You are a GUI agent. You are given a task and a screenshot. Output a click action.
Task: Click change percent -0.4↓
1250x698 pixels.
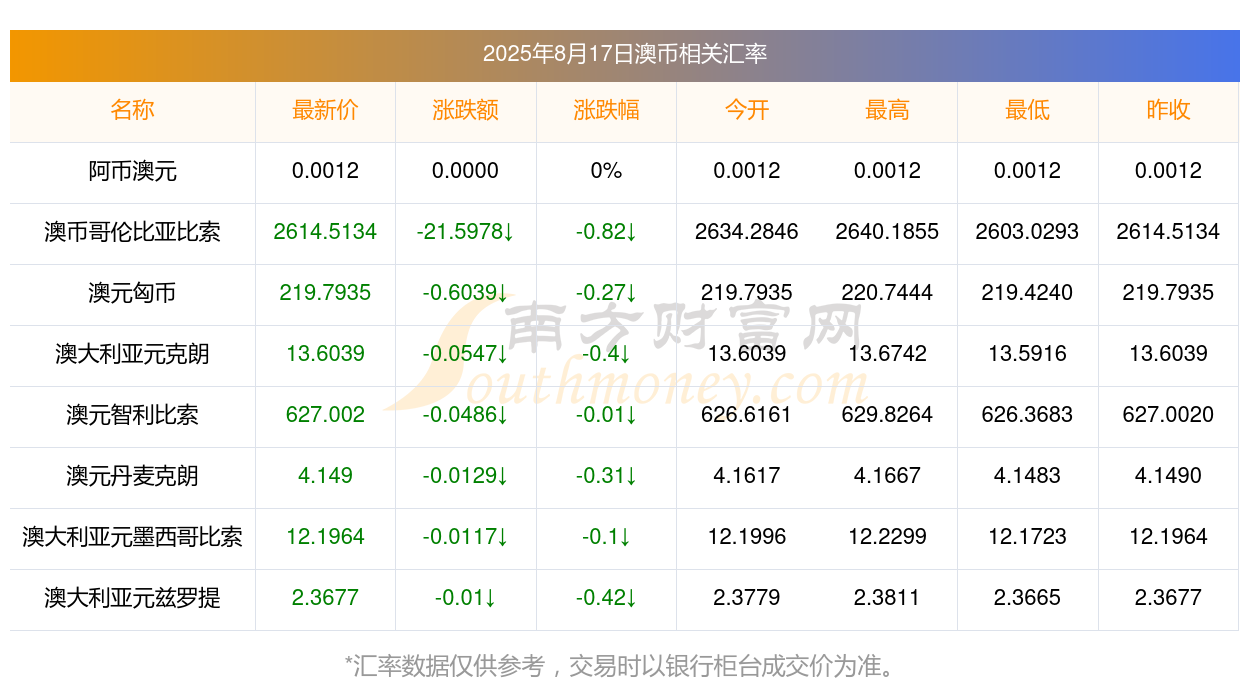606,354
